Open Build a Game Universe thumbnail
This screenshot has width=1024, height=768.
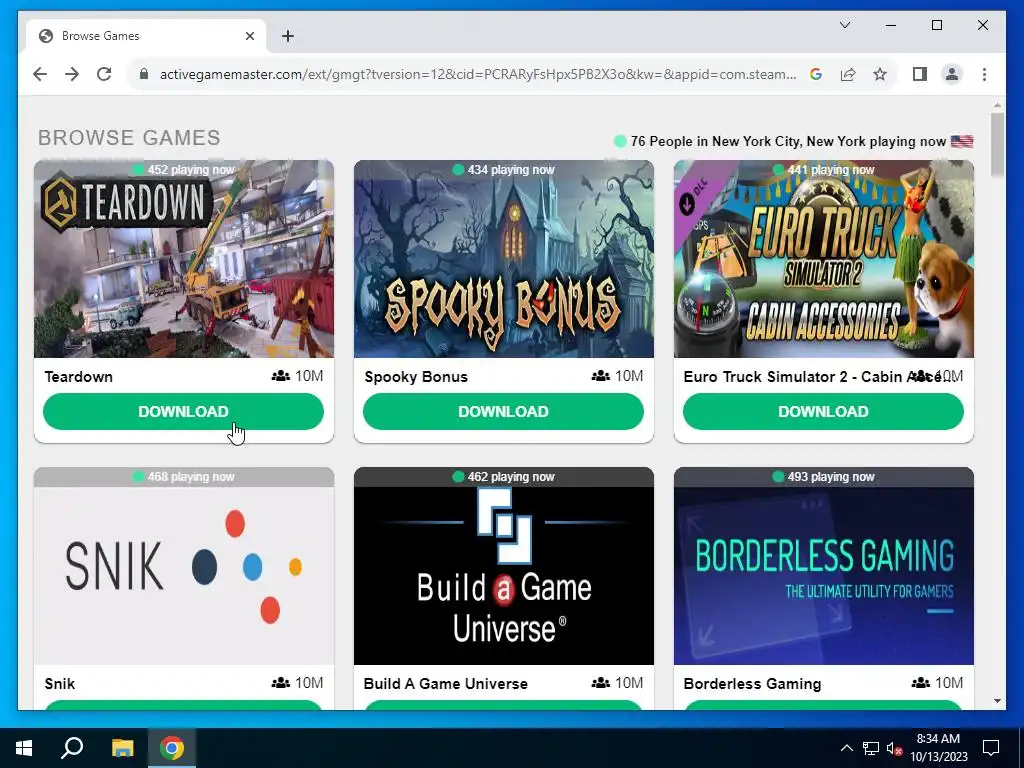tap(504, 566)
